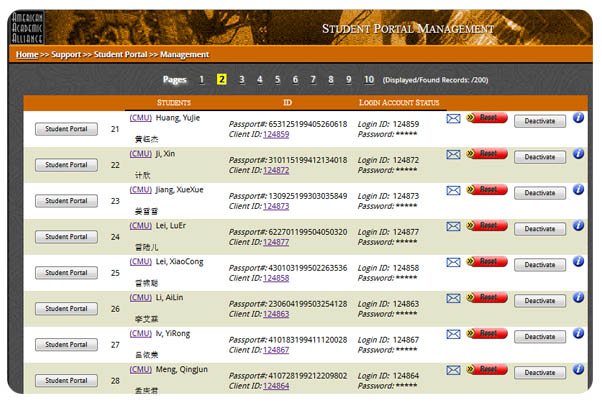The height and width of the screenshot is (402, 602).
Task: Reset password for login ID 124873
Action: (x=487, y=189)
